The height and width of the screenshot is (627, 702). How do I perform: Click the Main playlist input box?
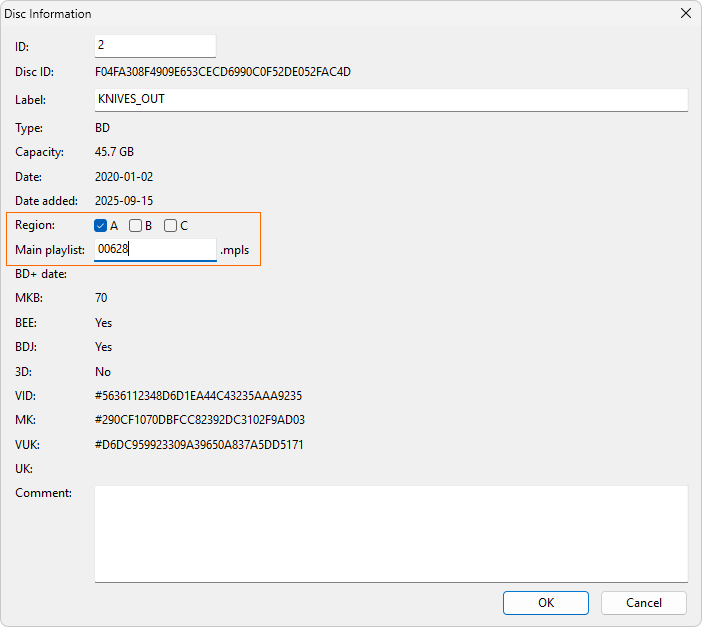point(155,250)
